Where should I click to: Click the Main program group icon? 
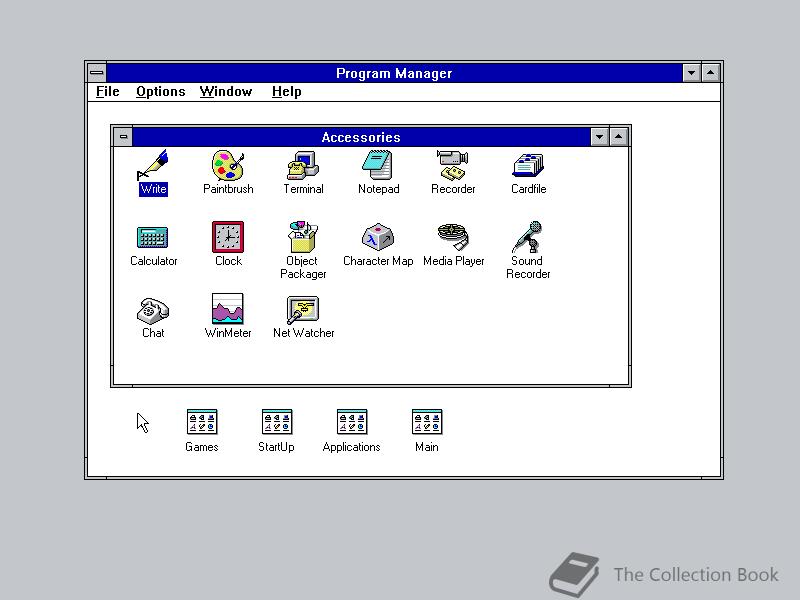click(427, 422)
